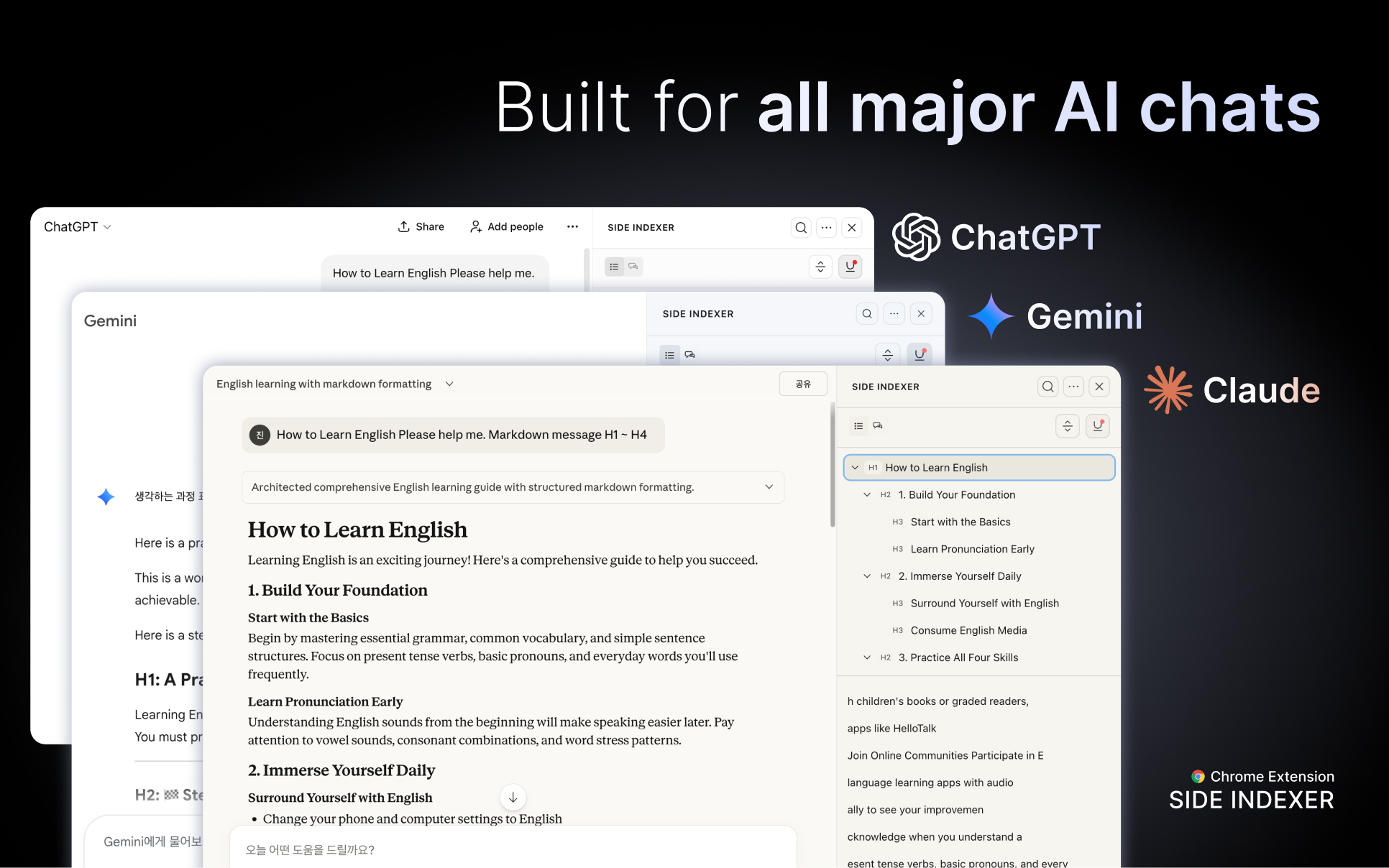Viewport: 1389px width, 868px height.
Task: Click Add people in ChatGPT header
Action: coord(507,227)
